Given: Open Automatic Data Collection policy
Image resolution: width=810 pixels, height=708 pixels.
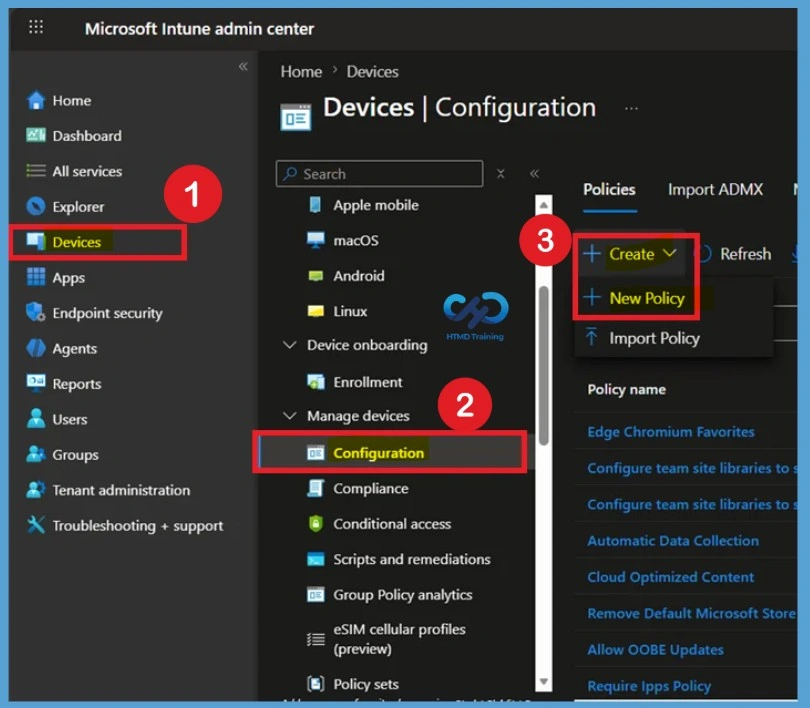Looking at the screenshot, I should (673, 541).
